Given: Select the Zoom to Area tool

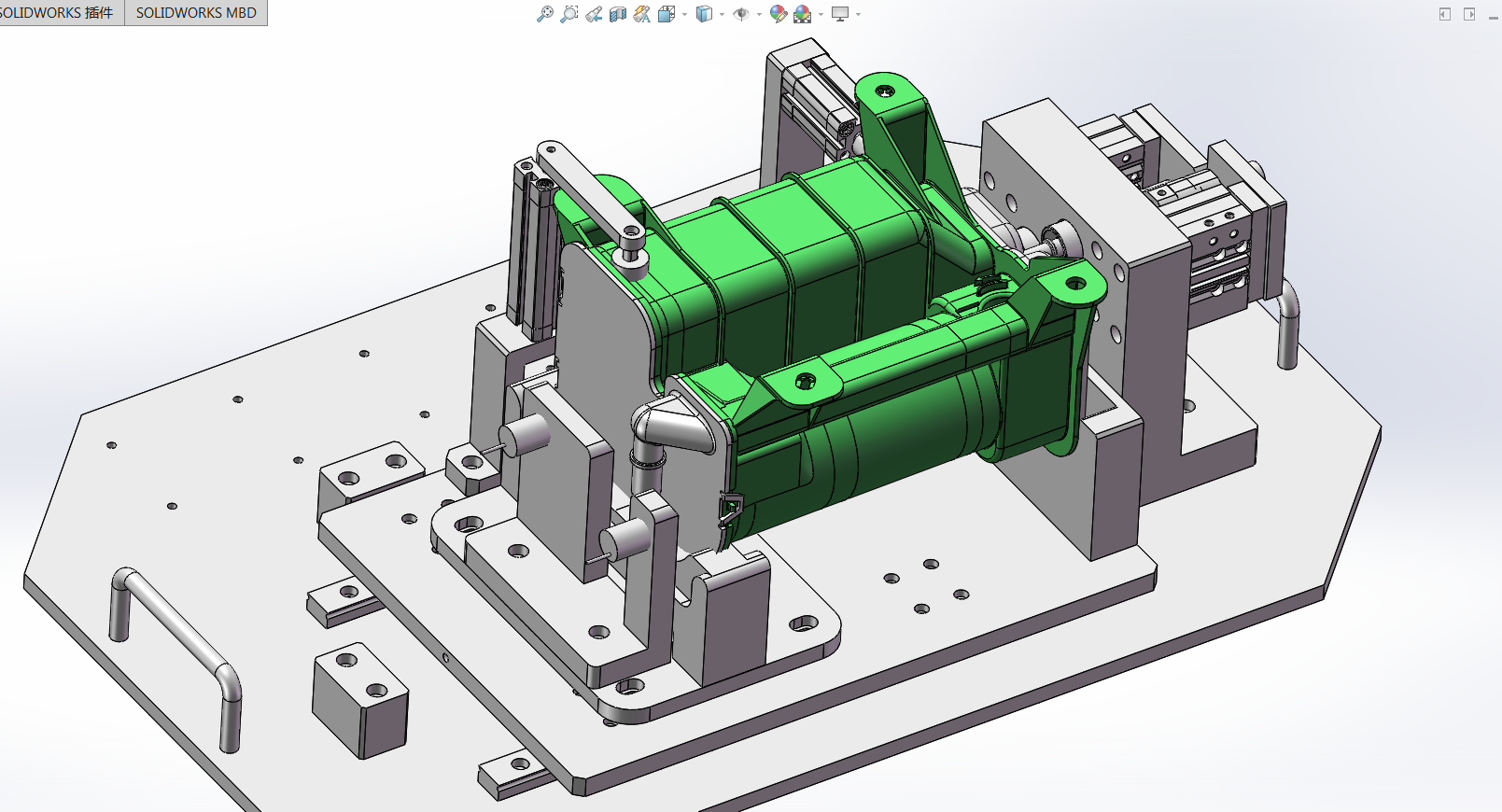Looking at the screenshot, I should click(x=569, y=14).
